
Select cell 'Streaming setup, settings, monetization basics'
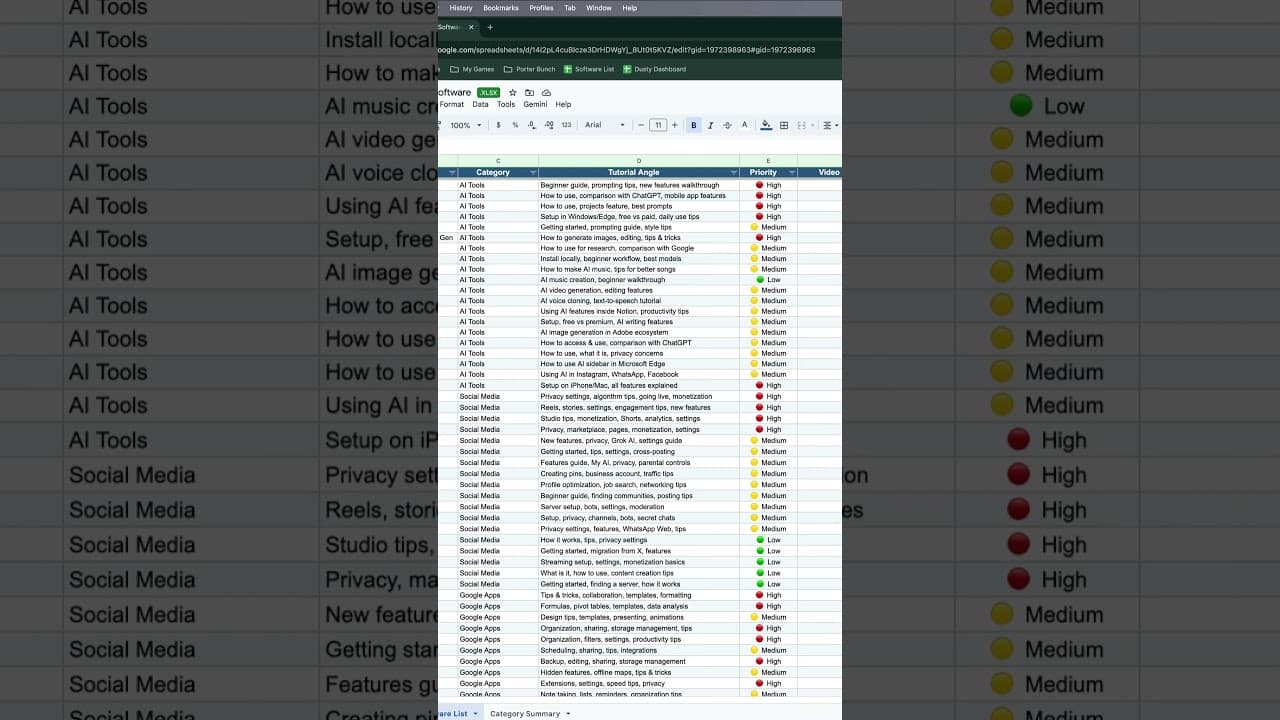coord(639,562)
